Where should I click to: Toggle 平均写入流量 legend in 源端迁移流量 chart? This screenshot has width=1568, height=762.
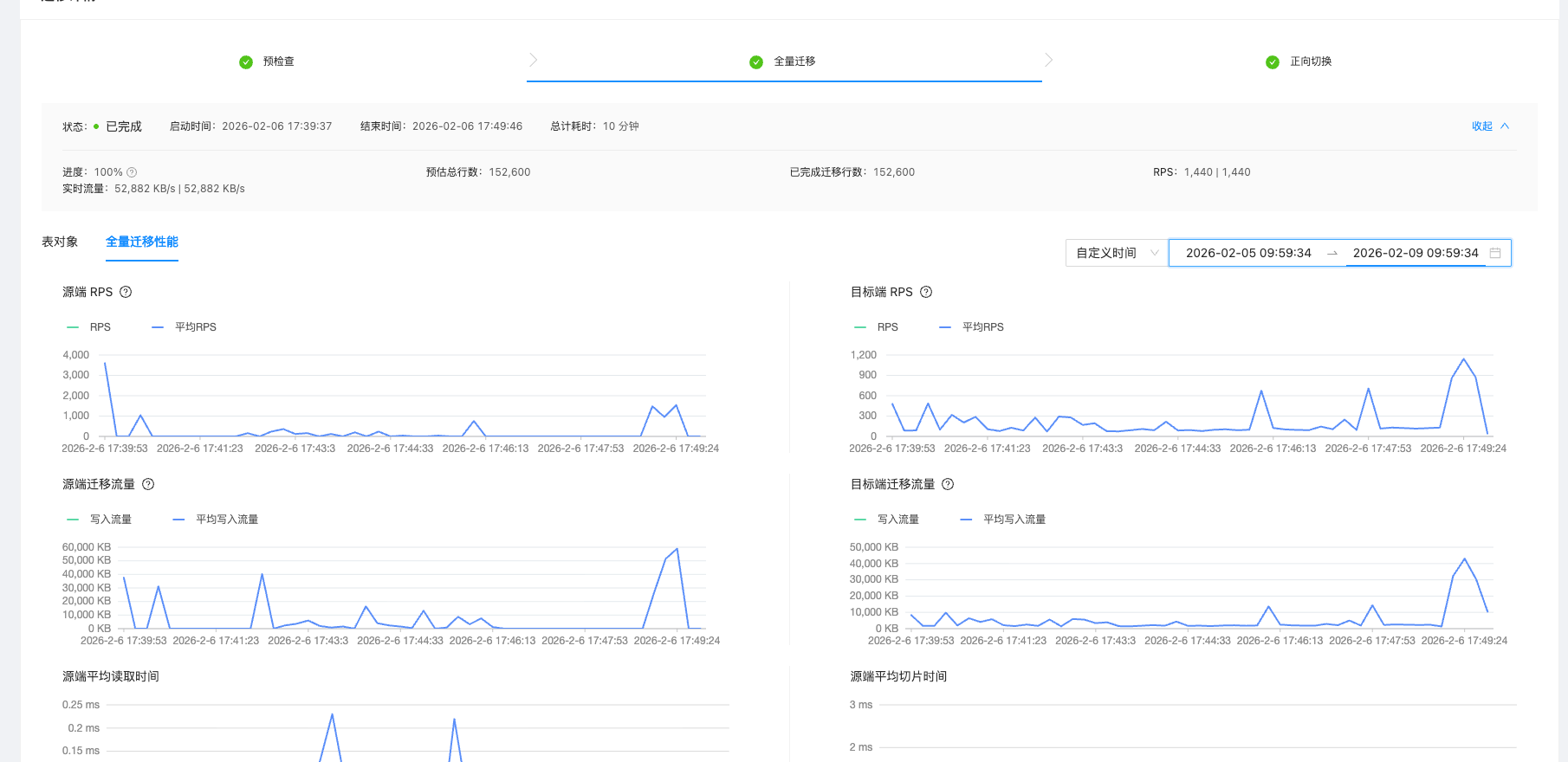pyautogui.click(x=216, y=520)
